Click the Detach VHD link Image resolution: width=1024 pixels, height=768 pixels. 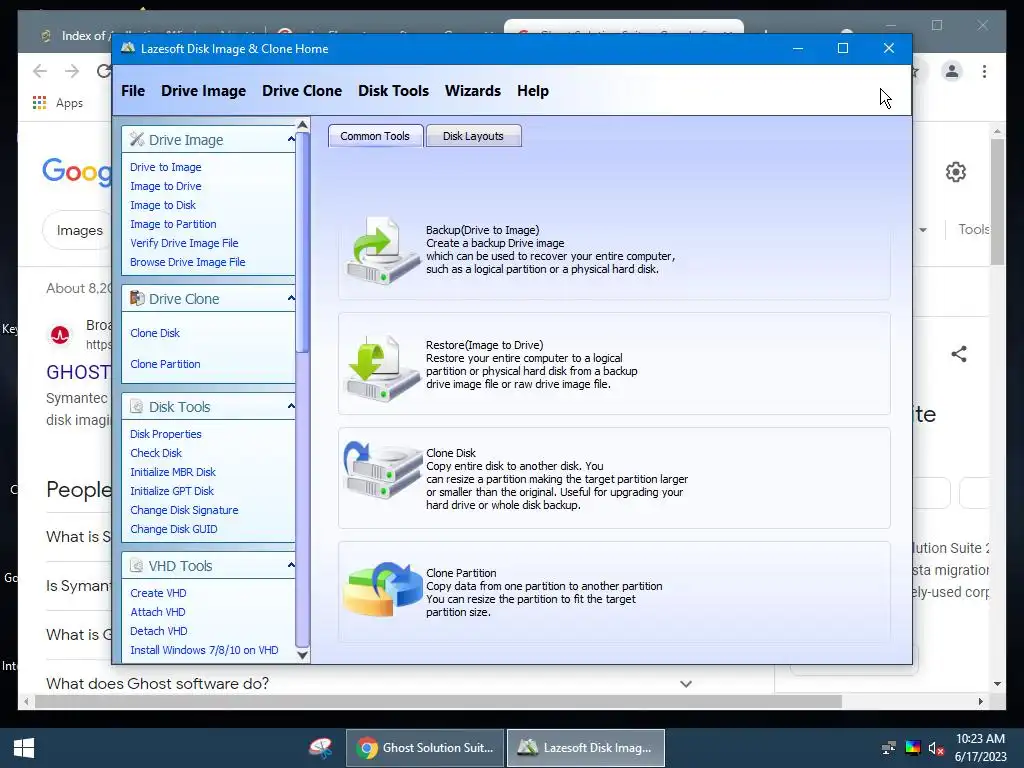[159, 631]
